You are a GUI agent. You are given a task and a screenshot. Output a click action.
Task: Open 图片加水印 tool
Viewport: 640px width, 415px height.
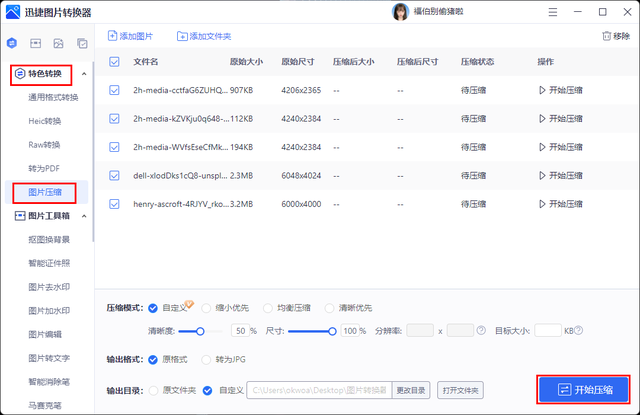(x=49, y=311)
